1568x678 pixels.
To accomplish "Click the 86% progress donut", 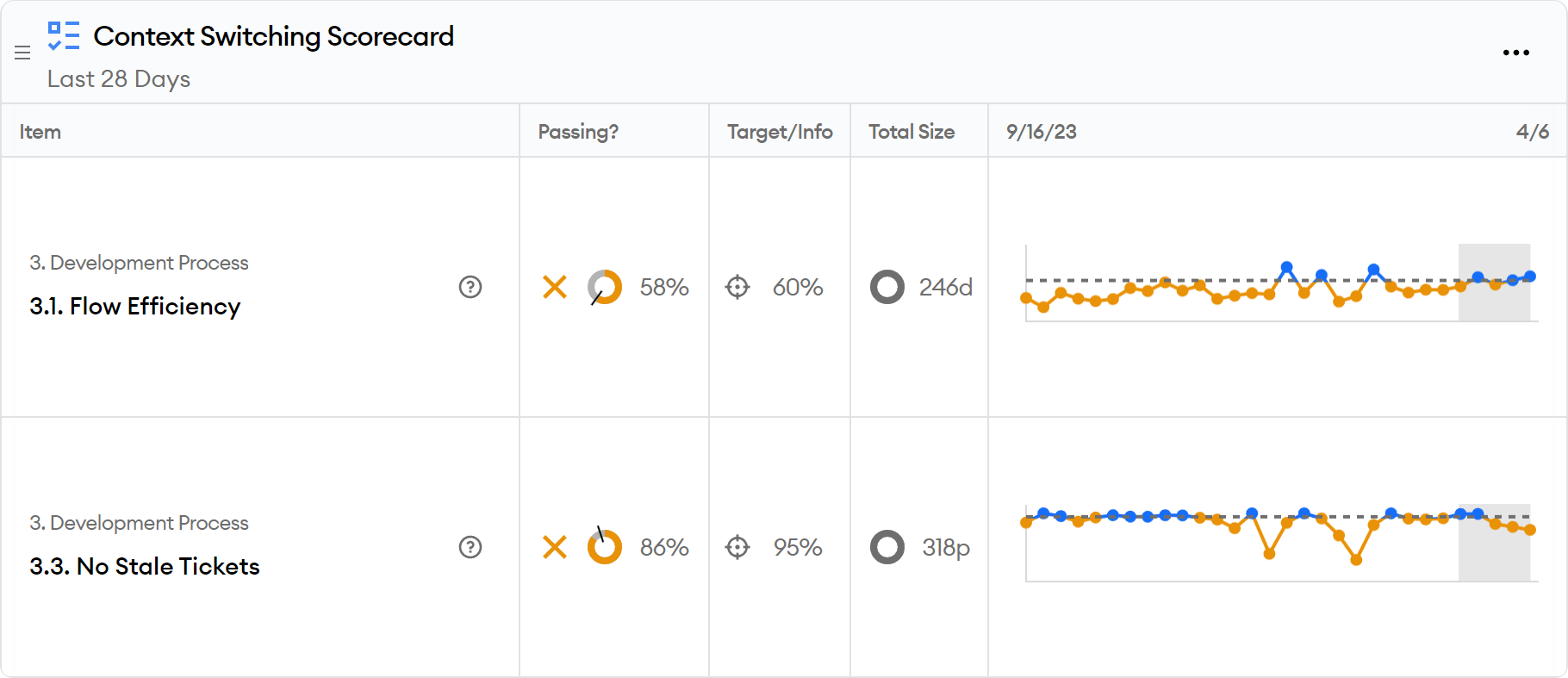I will (x=605, y=547).
